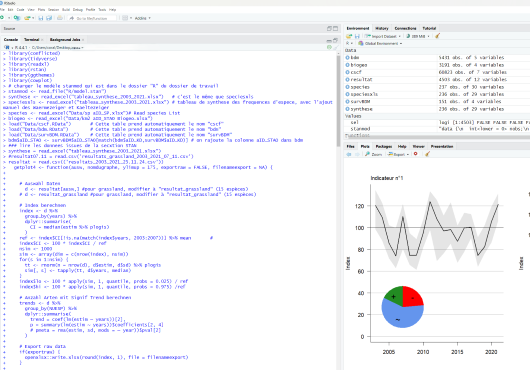
Task: Switch to the History tab
Action: pos(382,28)
